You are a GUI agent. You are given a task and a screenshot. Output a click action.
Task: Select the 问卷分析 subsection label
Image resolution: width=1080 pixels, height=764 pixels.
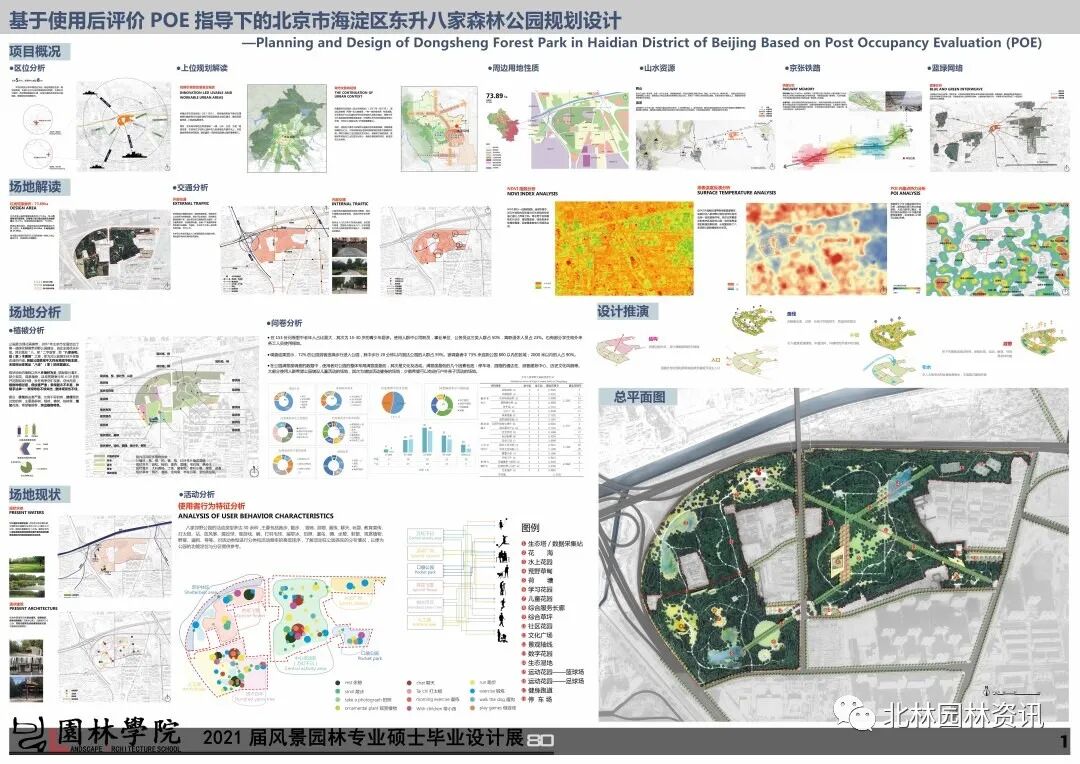[x=285, y=323]
